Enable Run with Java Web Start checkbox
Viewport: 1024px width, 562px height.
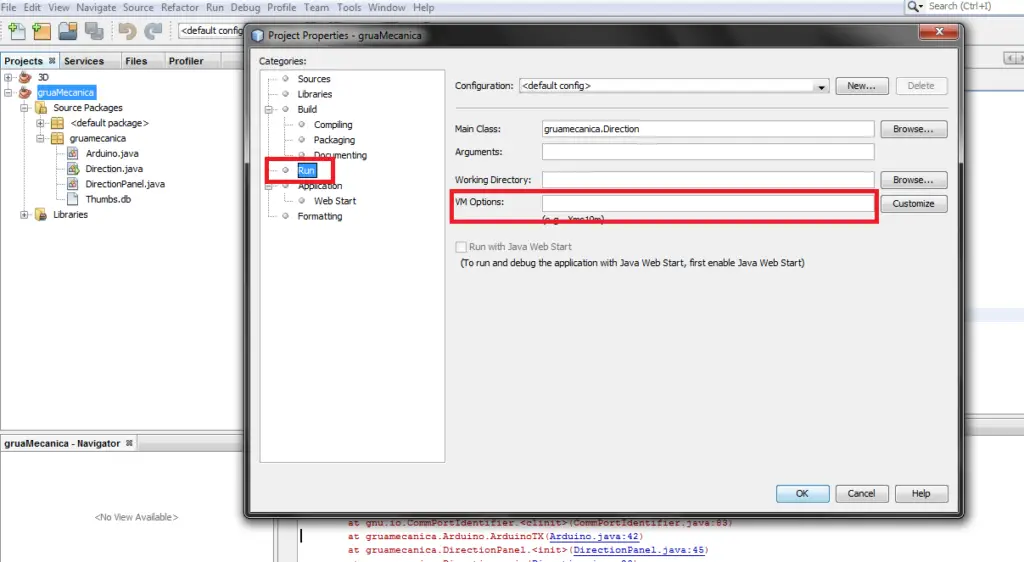pos(461,247)
